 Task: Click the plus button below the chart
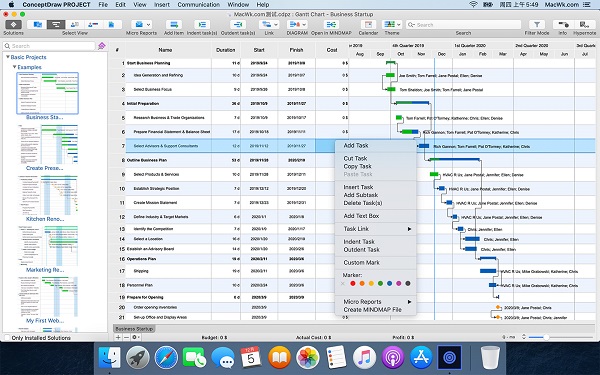tap(118, 337)
